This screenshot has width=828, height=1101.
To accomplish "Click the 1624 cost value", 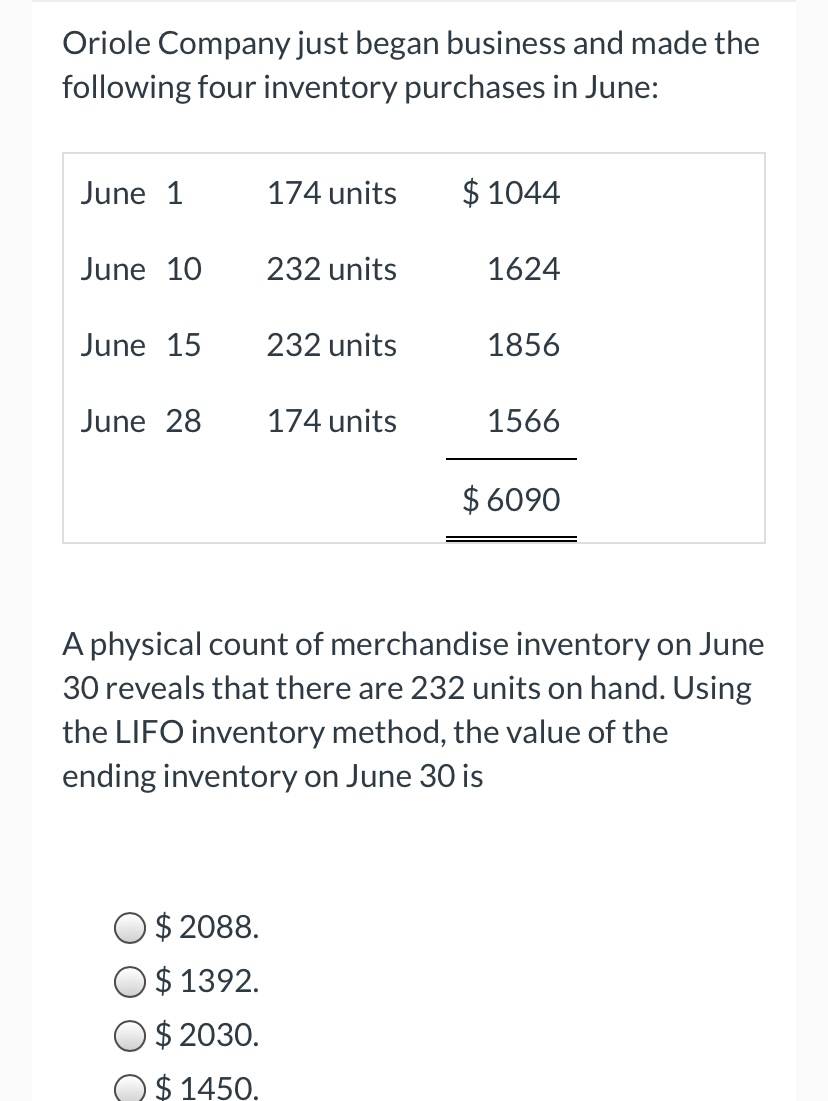I will click(524, 269).
